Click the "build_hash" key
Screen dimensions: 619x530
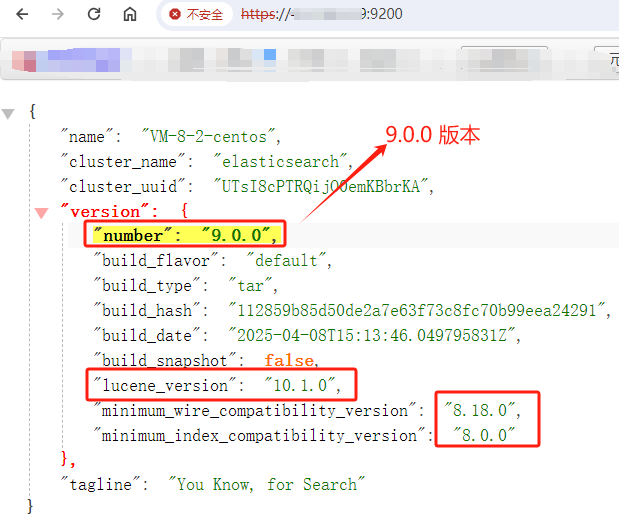point(147,310)
